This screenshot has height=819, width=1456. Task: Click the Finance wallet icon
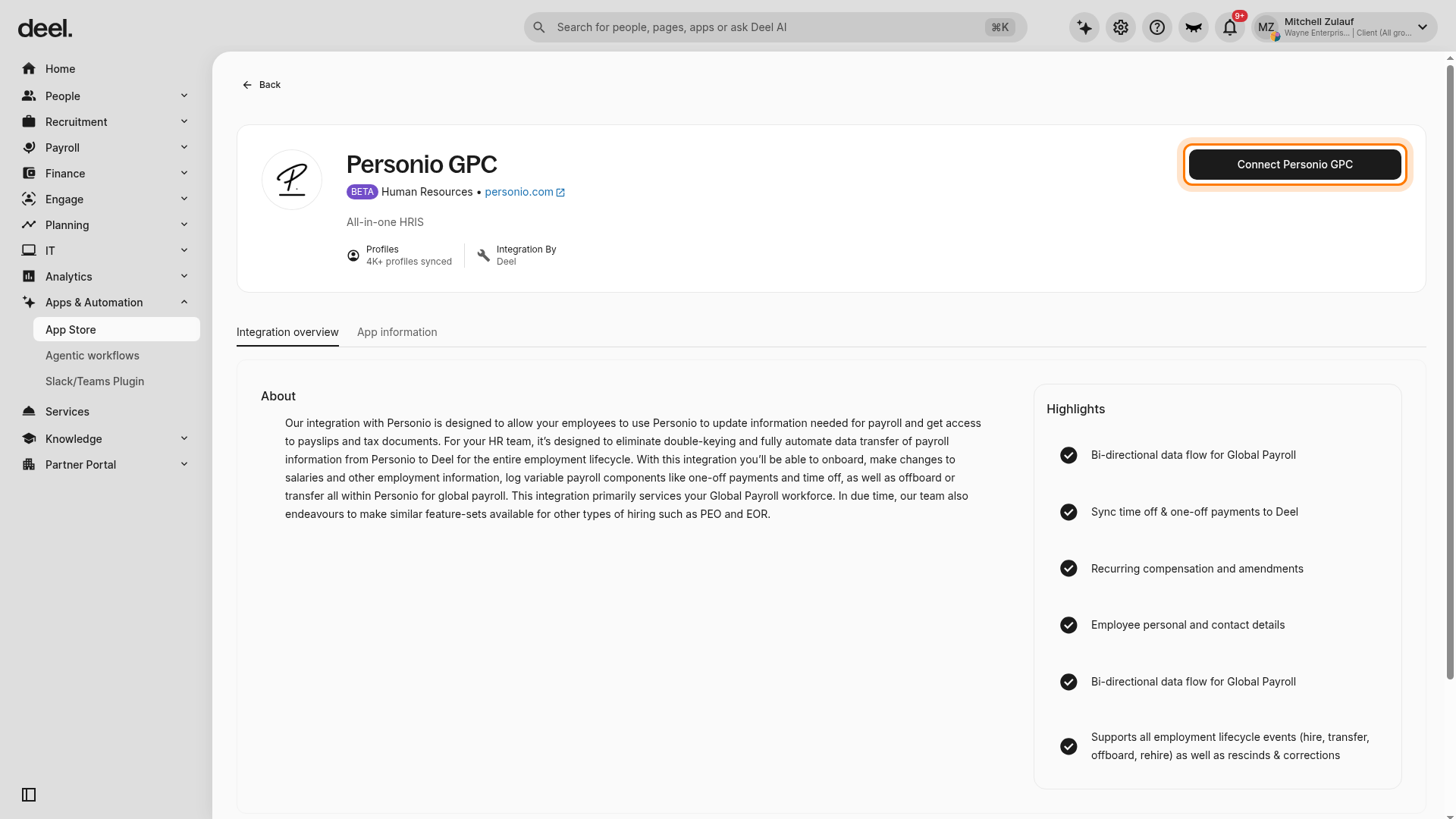coord(29,174)
